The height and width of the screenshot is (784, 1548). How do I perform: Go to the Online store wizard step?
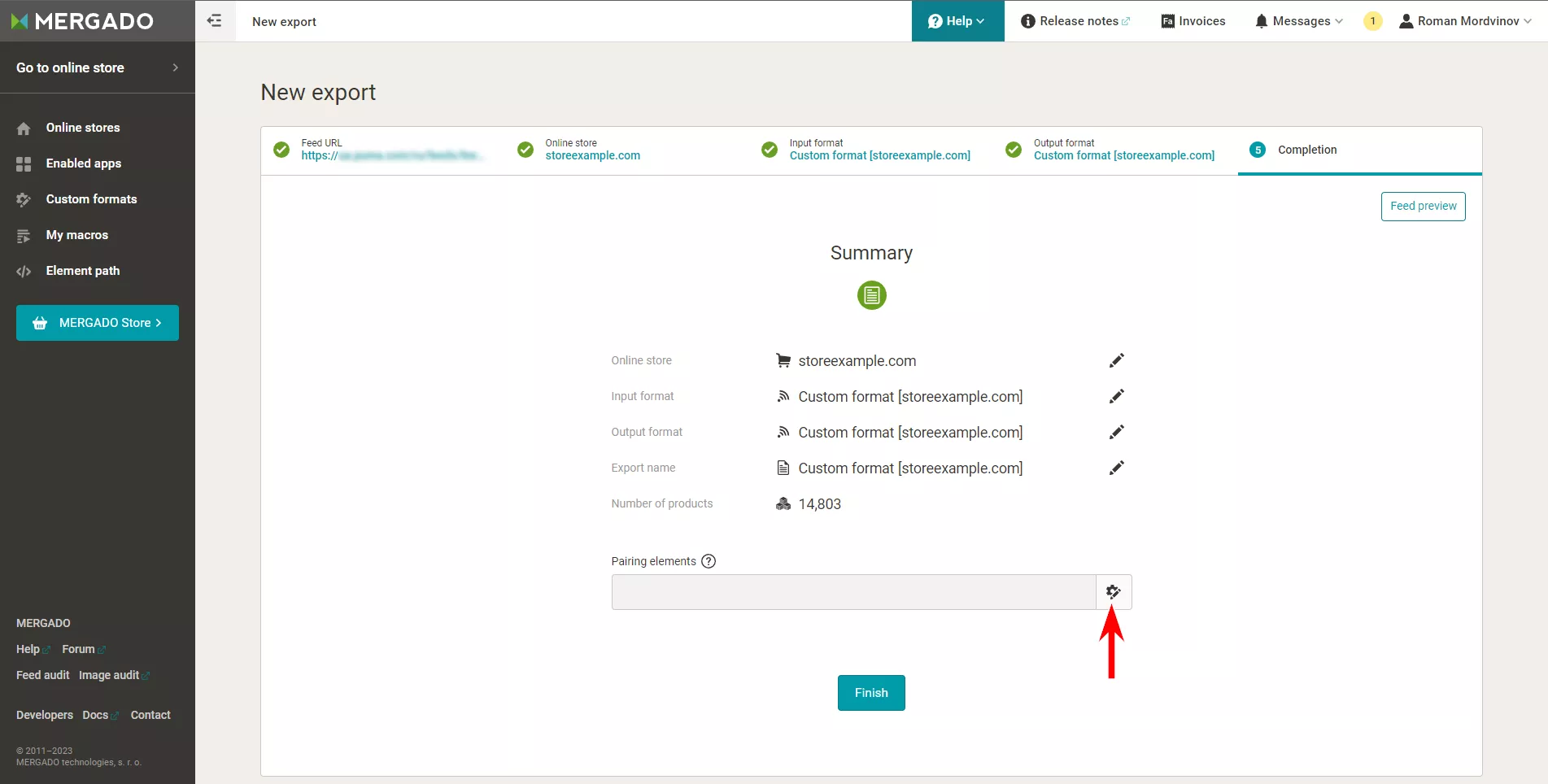[579, 150]
